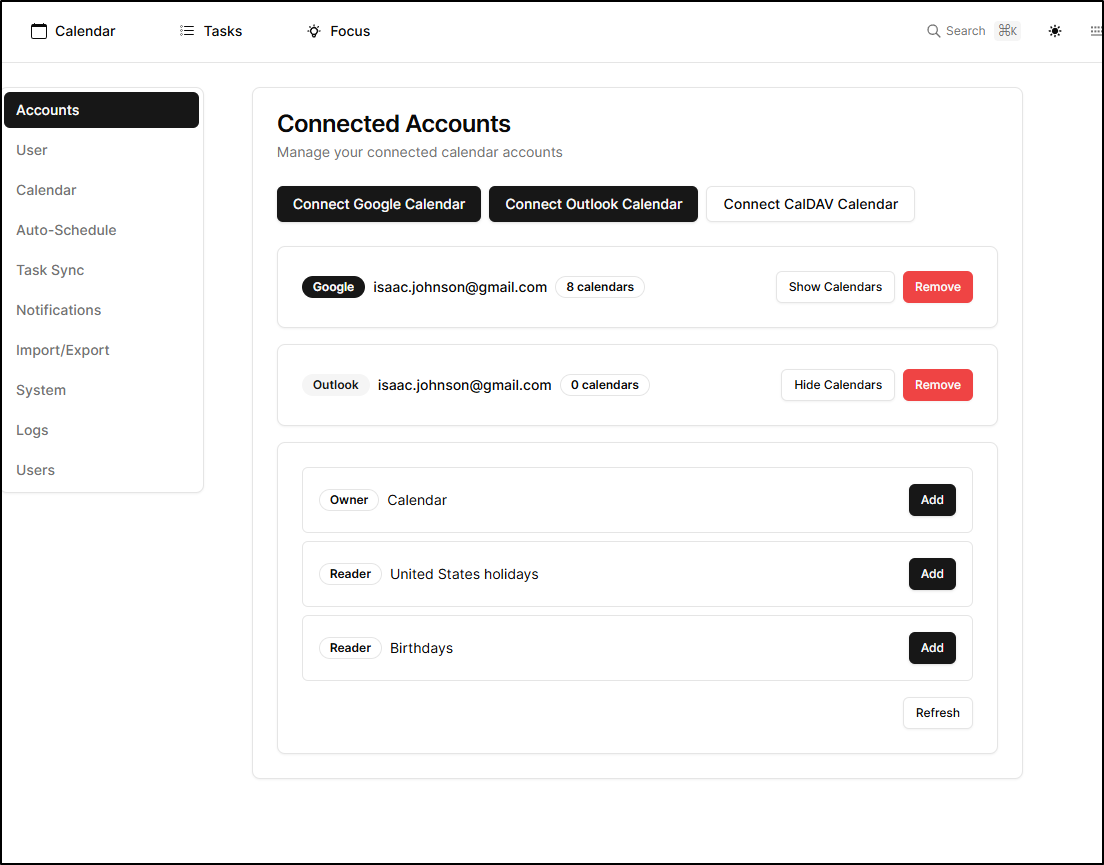The image size is (1104, 865).
Task: Click the Search field
Action: [x=973, y=31]
